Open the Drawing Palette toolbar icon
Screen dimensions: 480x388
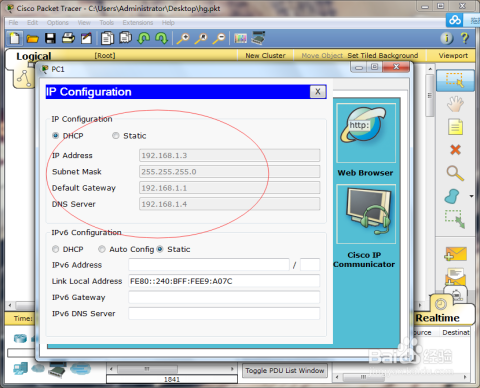[240, 38]
